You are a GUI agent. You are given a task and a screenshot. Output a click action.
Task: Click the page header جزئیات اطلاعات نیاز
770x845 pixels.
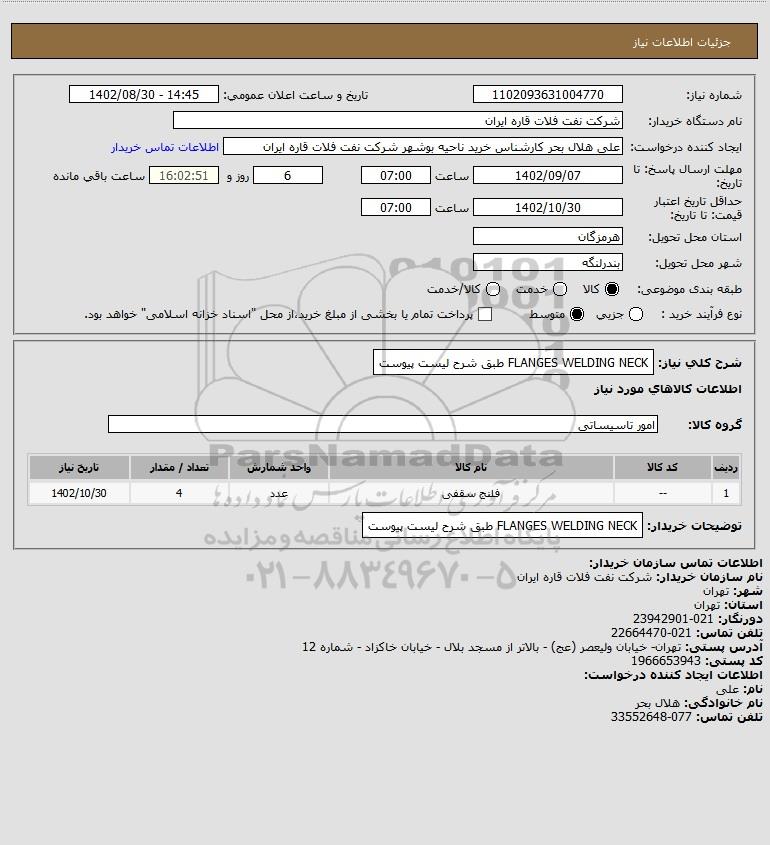[x=682, y=42]
